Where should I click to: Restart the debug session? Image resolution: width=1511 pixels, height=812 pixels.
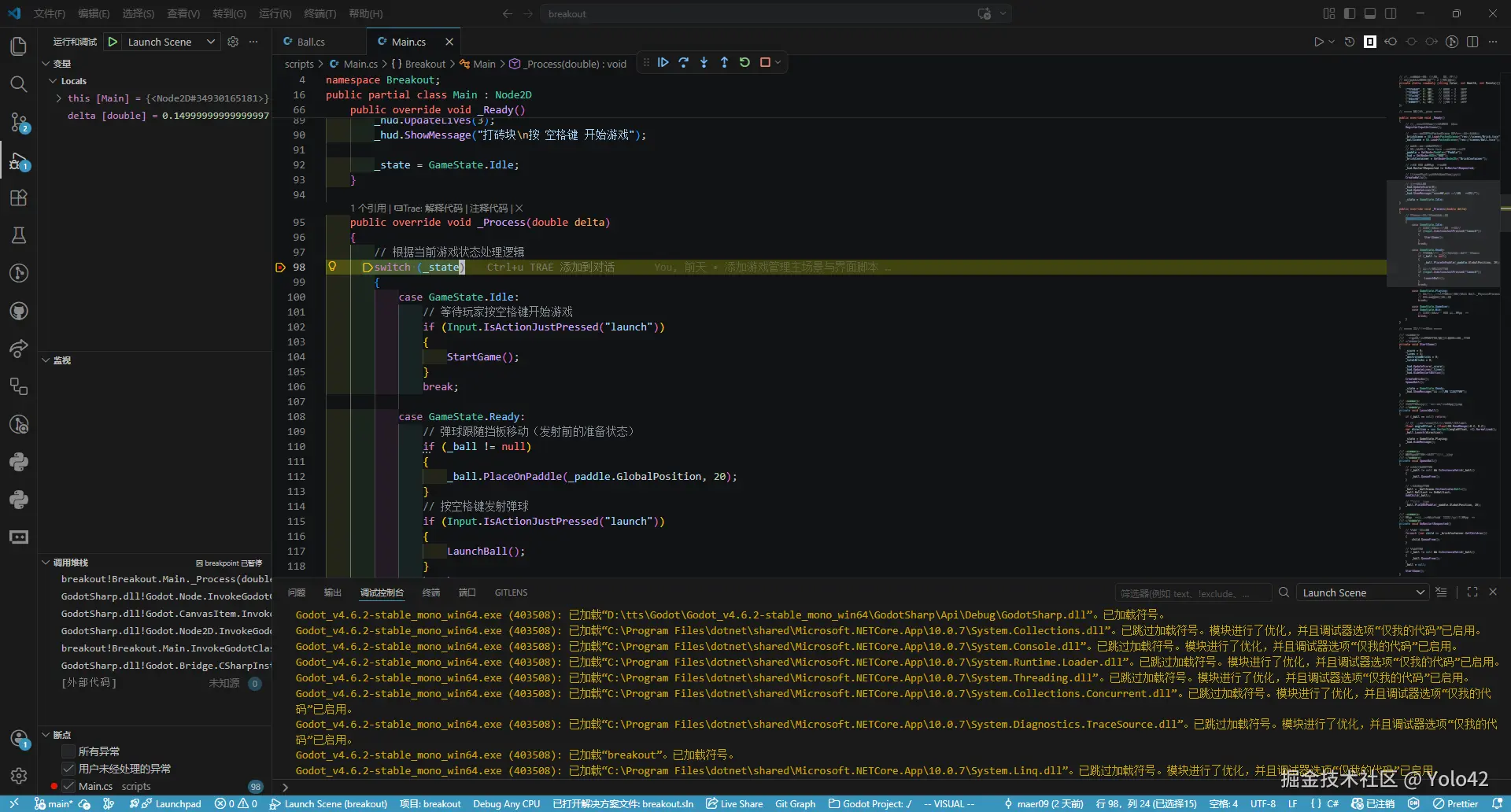pyautogui.click(x=744, y=63)
